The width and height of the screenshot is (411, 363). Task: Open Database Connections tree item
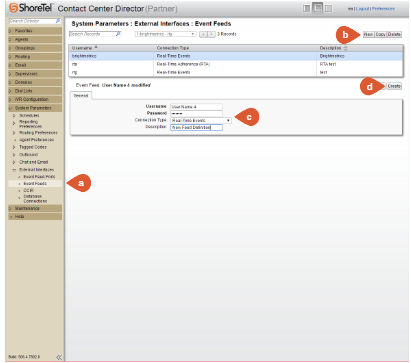click(x=35, y=199)
